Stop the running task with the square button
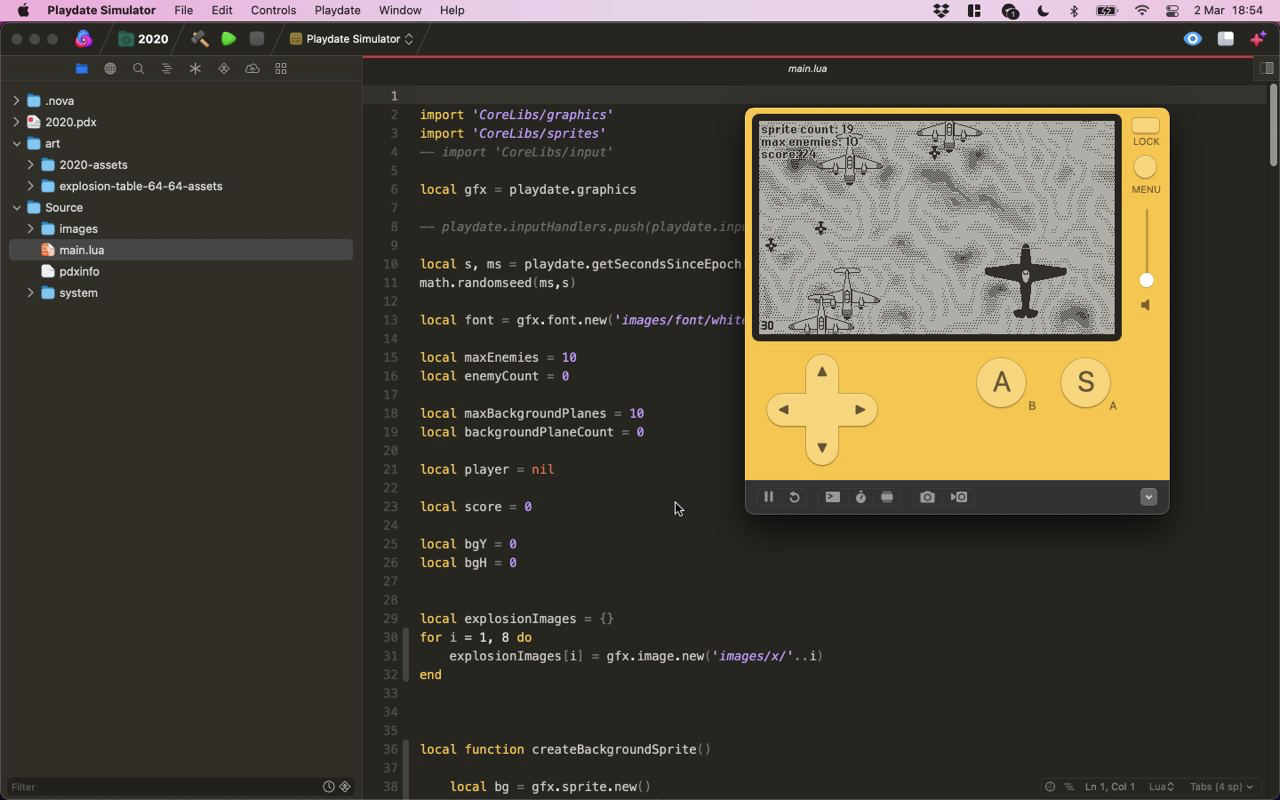This screenshot has width=1280, height=800. pos(257,39)
